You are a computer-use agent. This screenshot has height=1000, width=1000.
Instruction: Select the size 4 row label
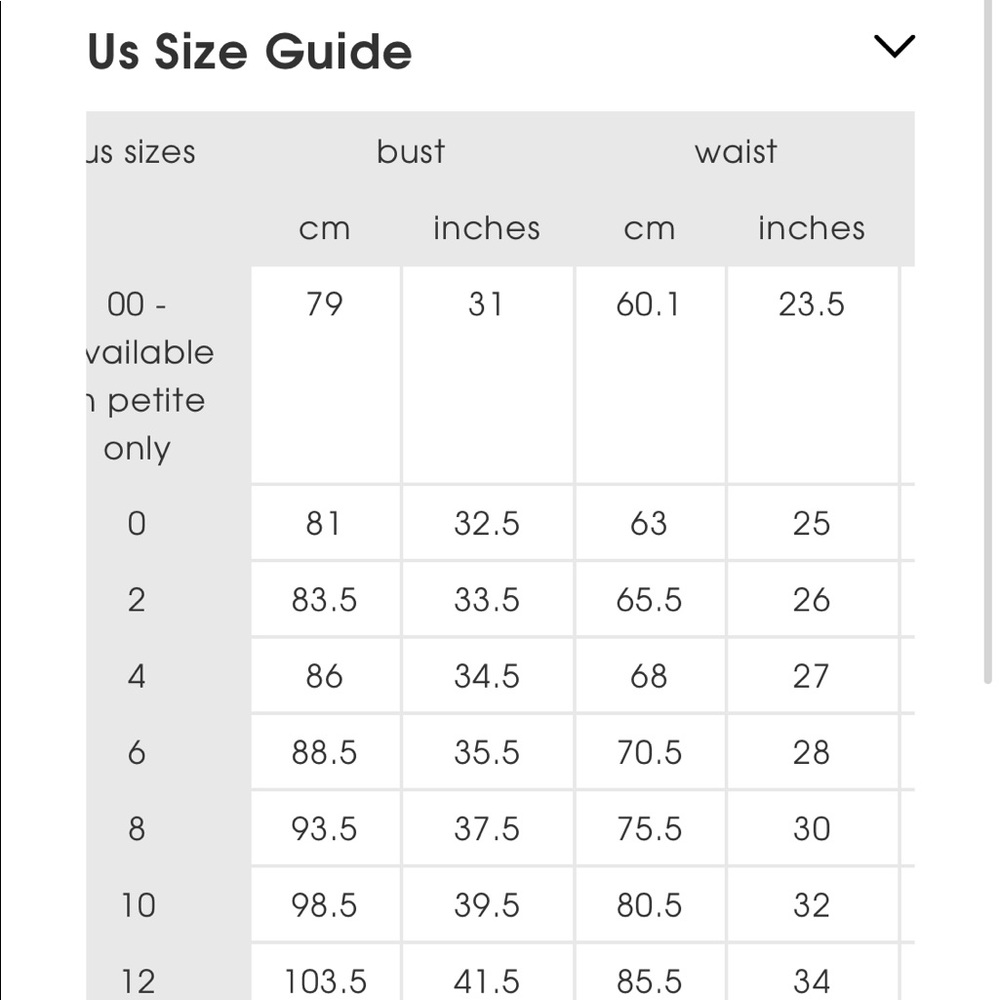coord(137,676)
